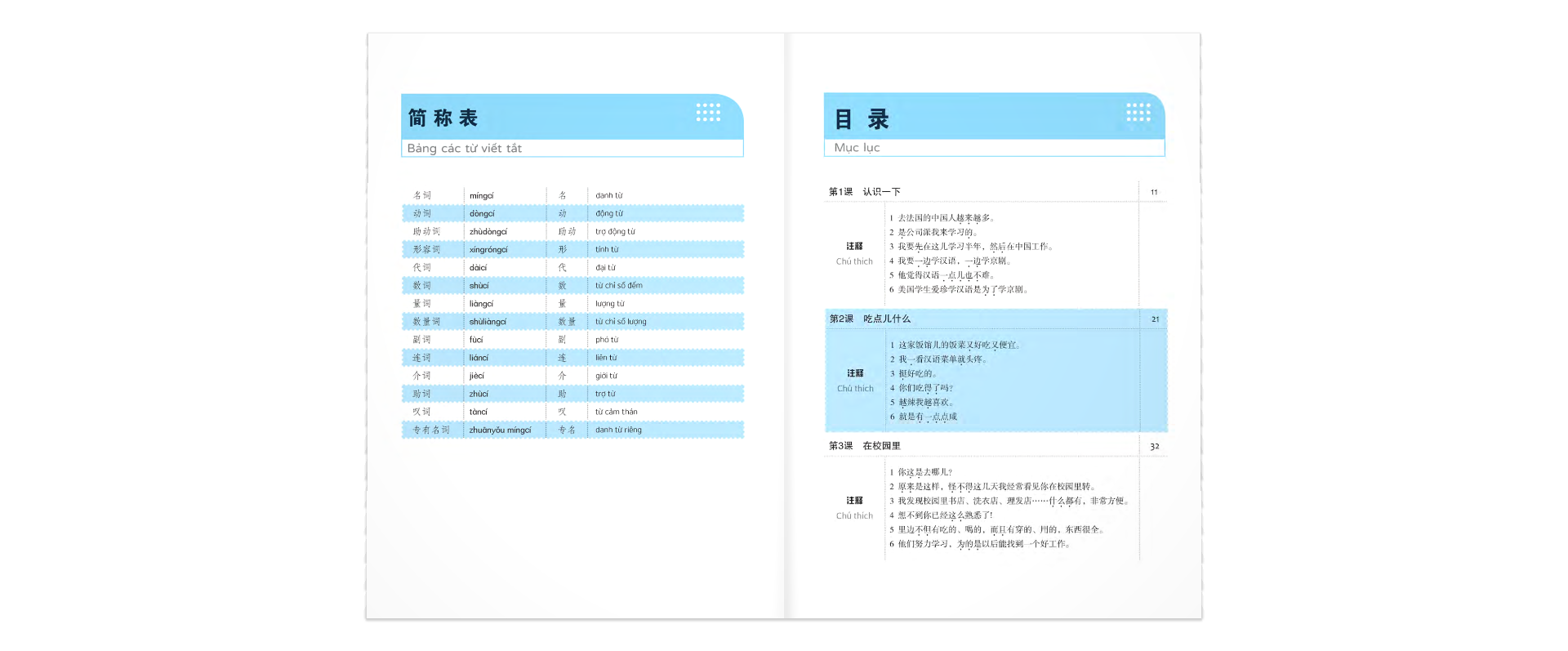Open lesson 2 entry 吃点儿什么

[886, 319]
